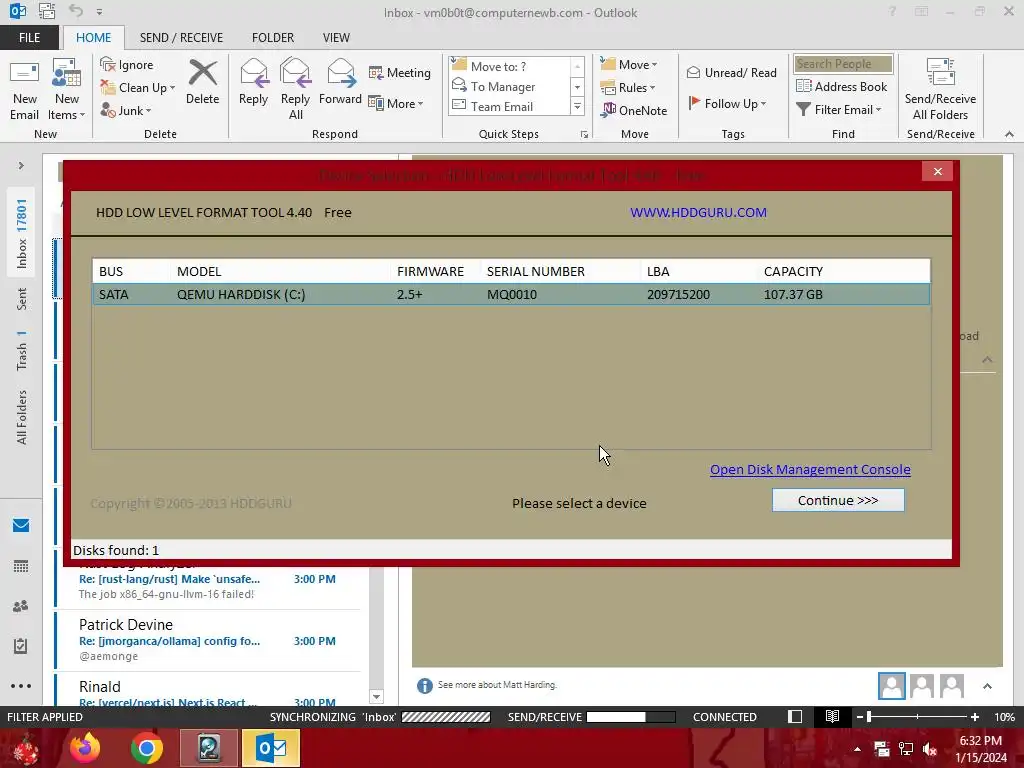The image size is (1024, 768).
Task: Delete the selected message
Action: (x=202, y=82)
